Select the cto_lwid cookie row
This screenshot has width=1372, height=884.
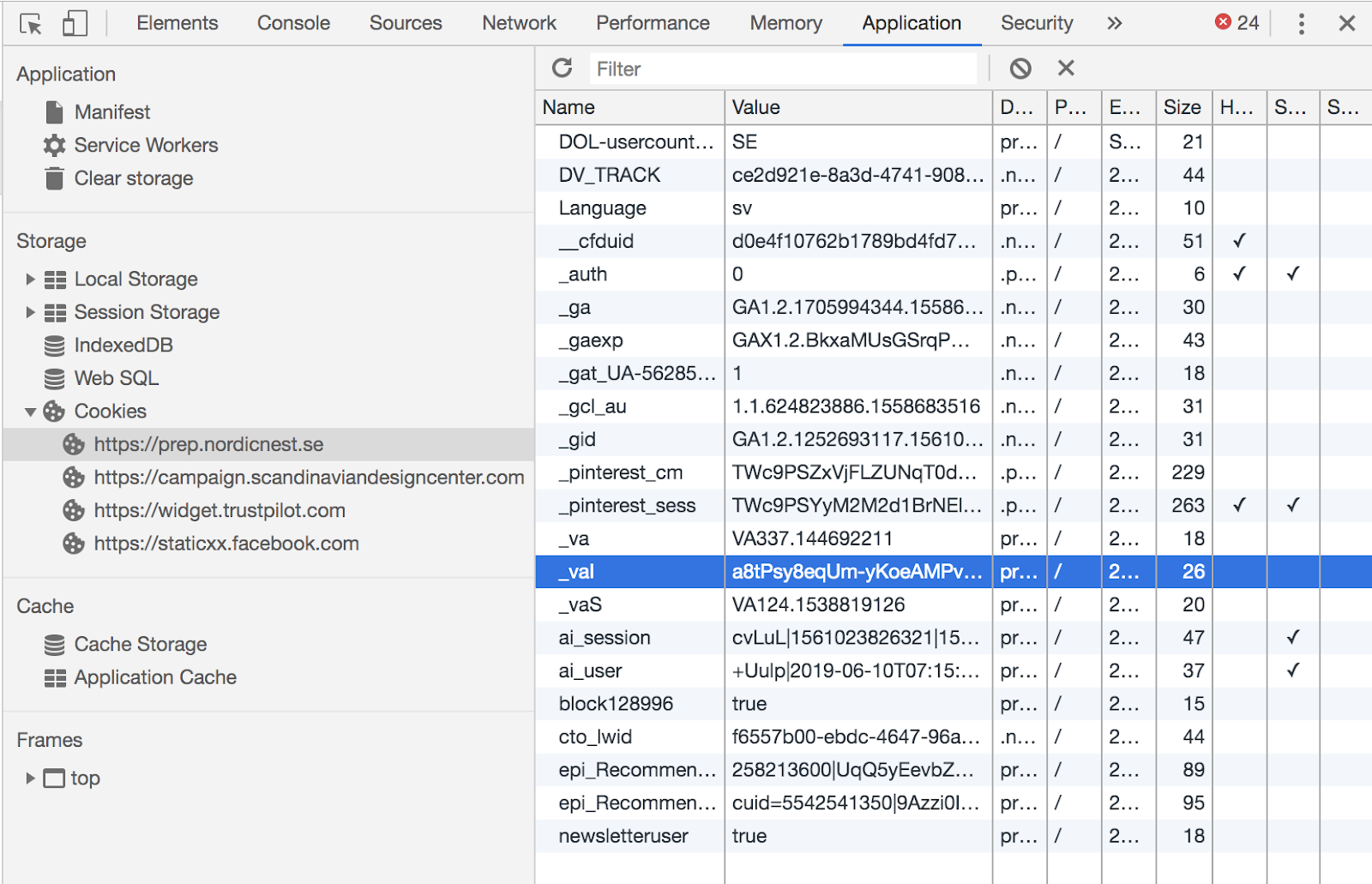click(x=954, y=737)
